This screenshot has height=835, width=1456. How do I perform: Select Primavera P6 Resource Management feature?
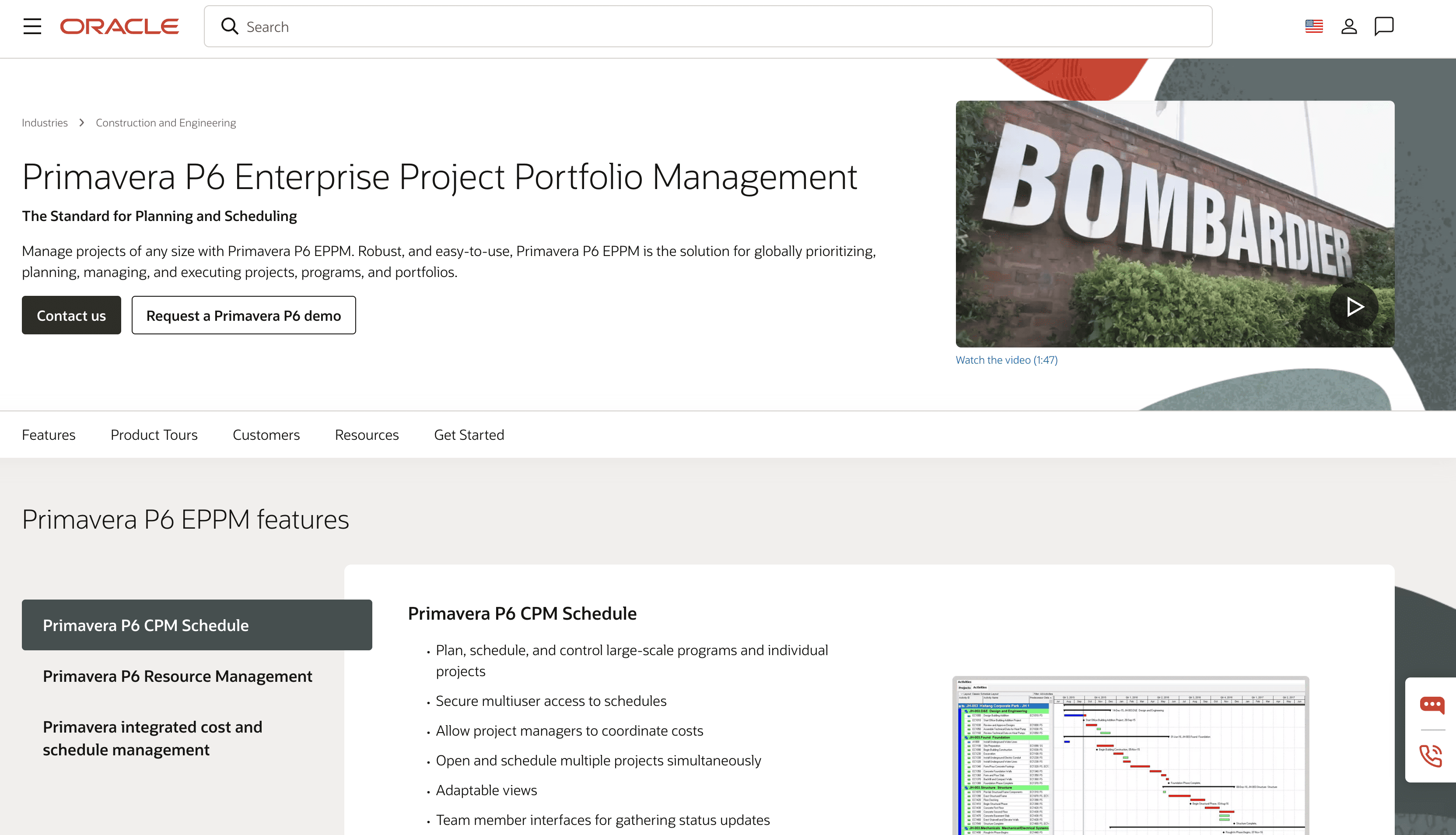[x=177, y=676]
